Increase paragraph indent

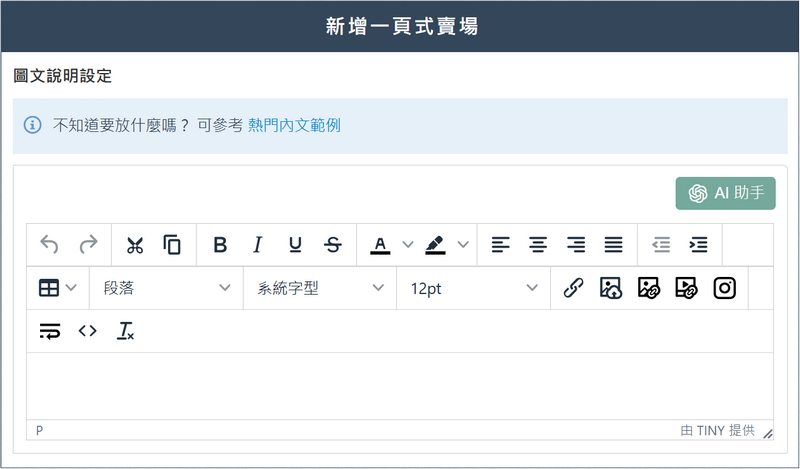[698, 245]
